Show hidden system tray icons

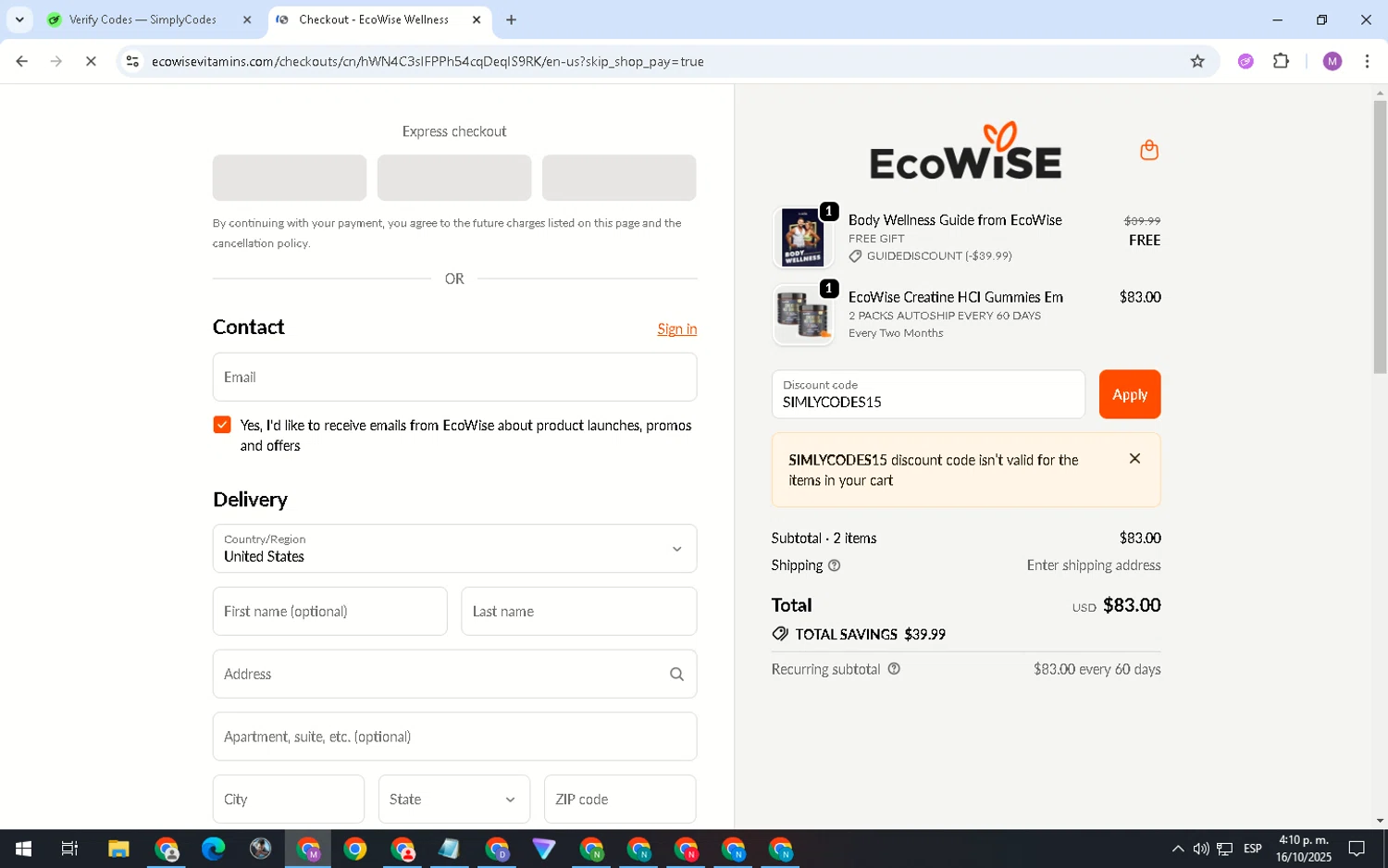tap(1177, 849)
